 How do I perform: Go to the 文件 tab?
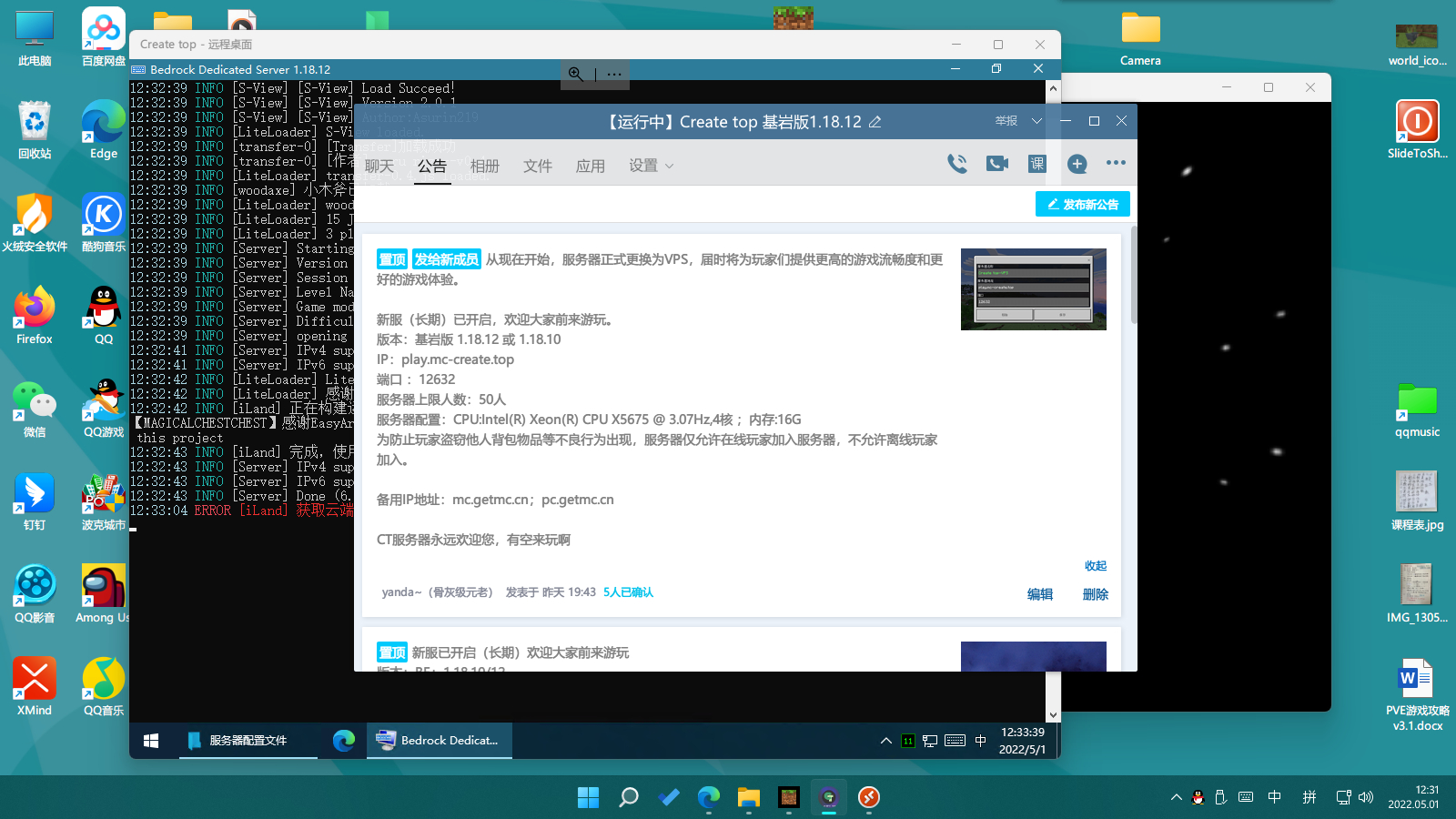[x=538, y=166]
